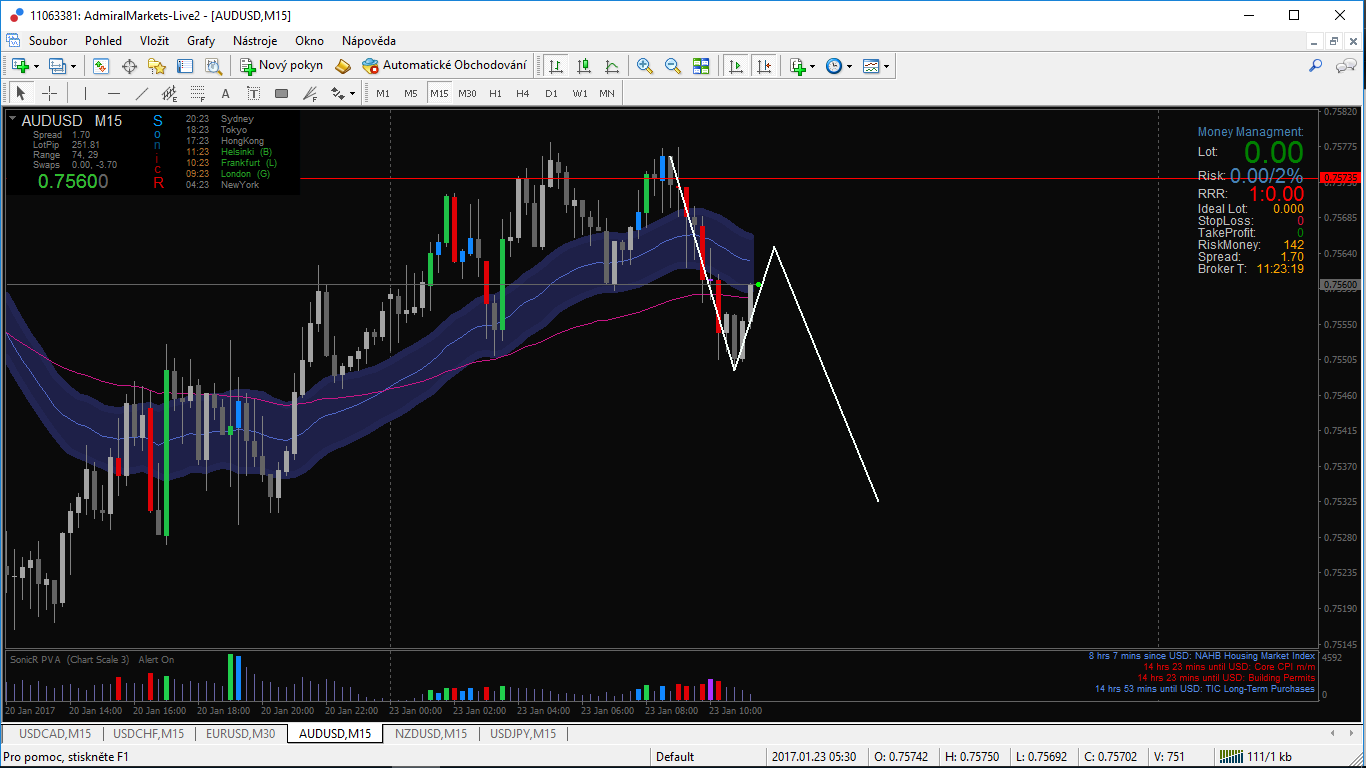Select the gray rectangle shape tool
The height and width of the screenshot is (768, 1366).
pos(282,93)
